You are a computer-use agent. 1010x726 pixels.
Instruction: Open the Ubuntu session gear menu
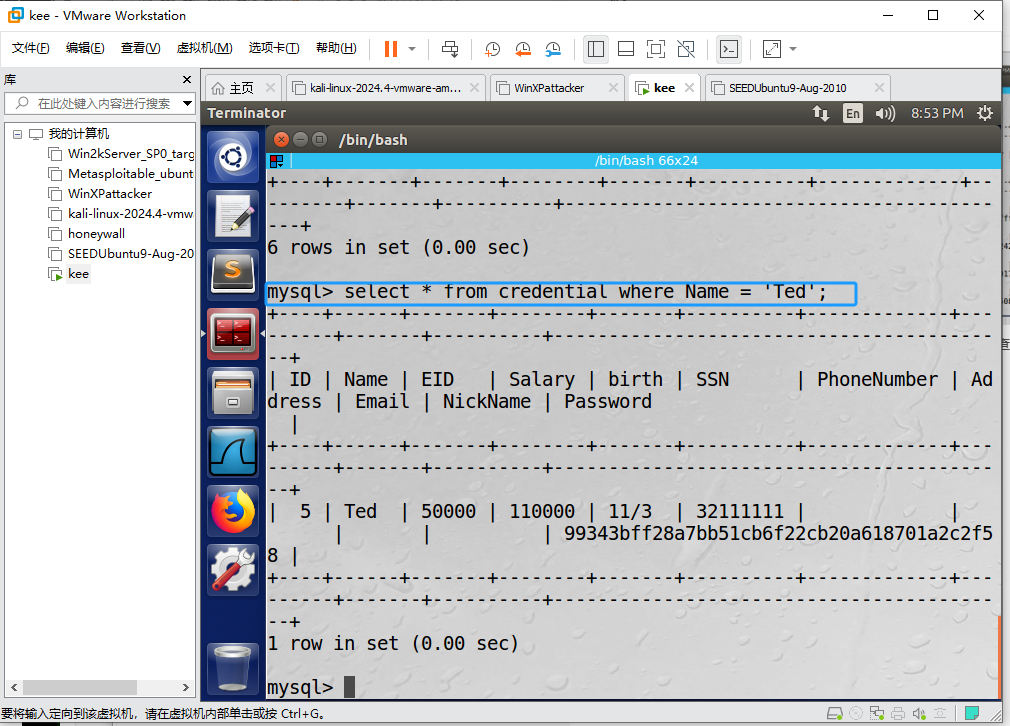click(985, 113)
